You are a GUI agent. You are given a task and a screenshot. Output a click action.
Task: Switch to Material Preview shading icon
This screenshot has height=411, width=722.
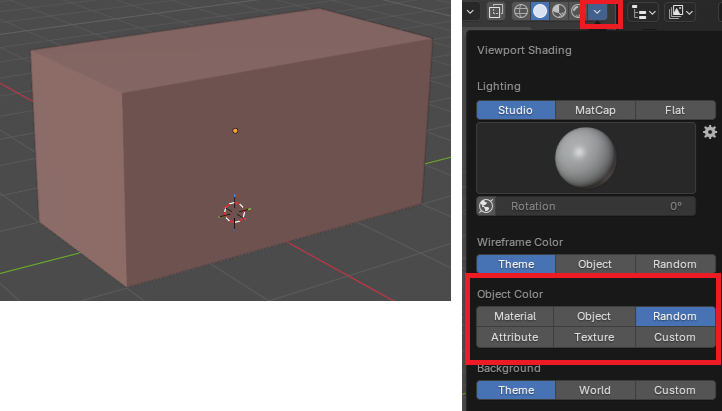(559, 12)
